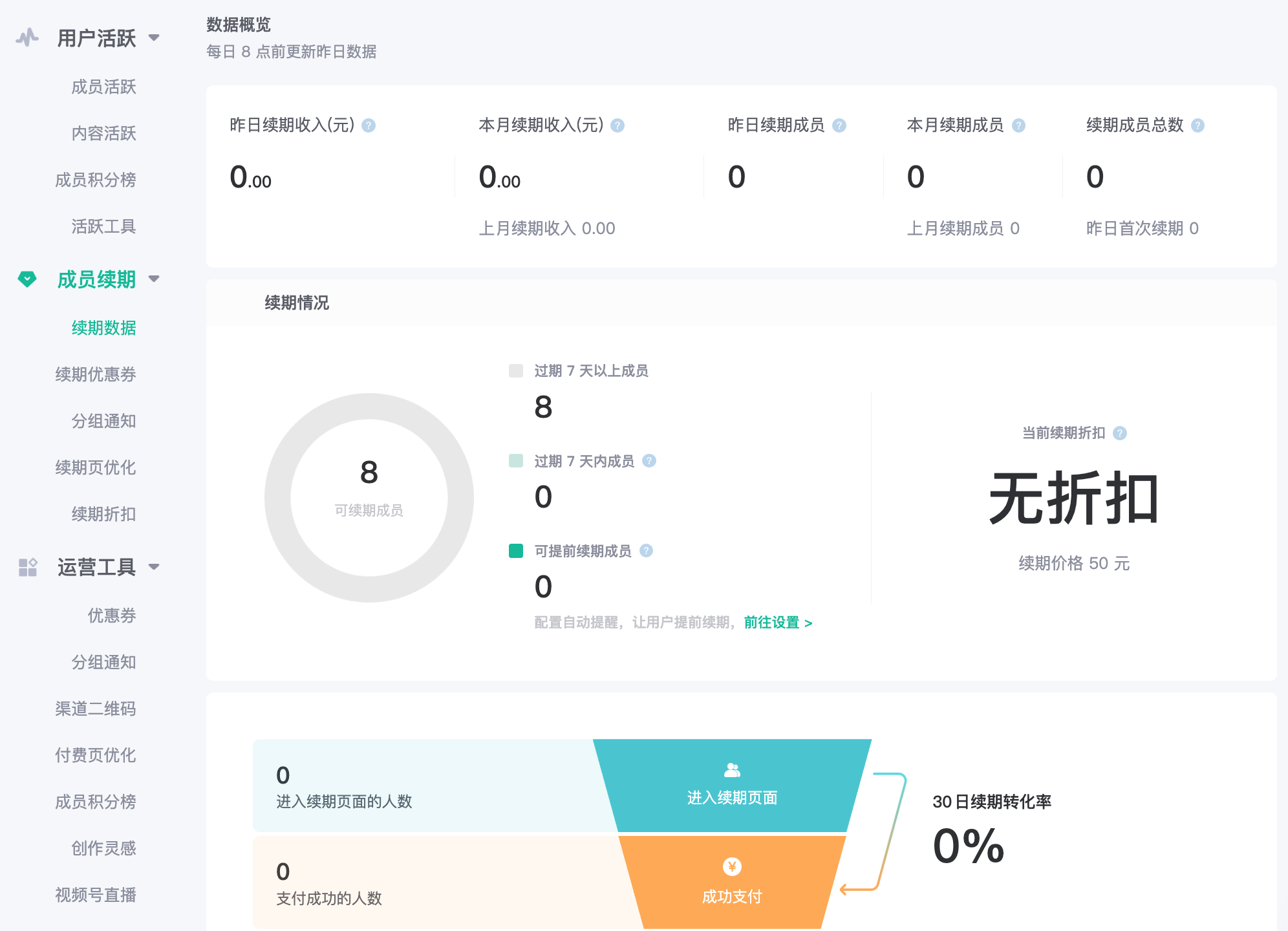Open 成员积分榜 under 用户活跃
The width and height of the screenshot is (1288, 931).
coord(96,180)
